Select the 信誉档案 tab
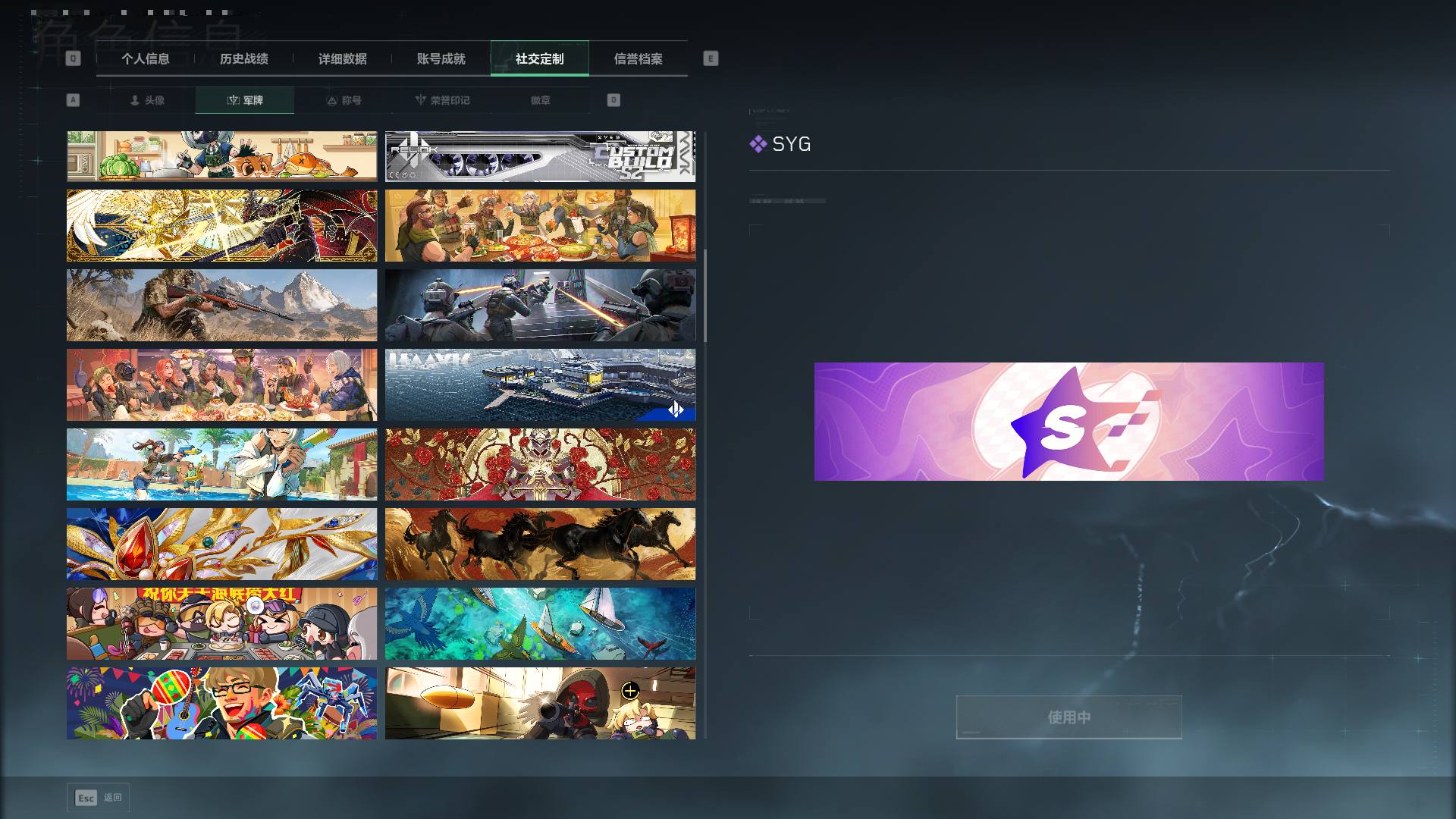Screen dimensions: 1456x819 click(638, 58)
